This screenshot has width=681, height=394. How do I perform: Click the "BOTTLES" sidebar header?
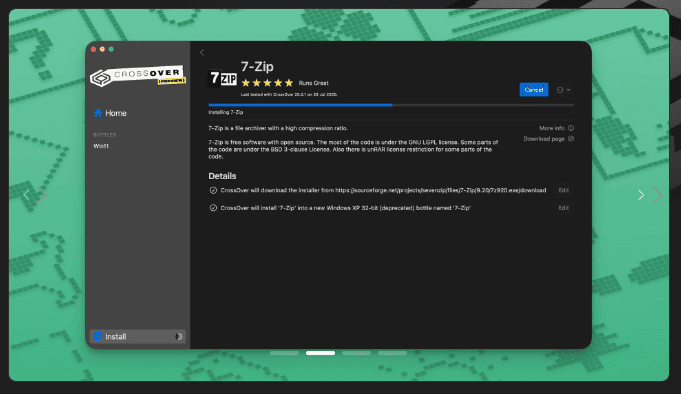(105, 135)
